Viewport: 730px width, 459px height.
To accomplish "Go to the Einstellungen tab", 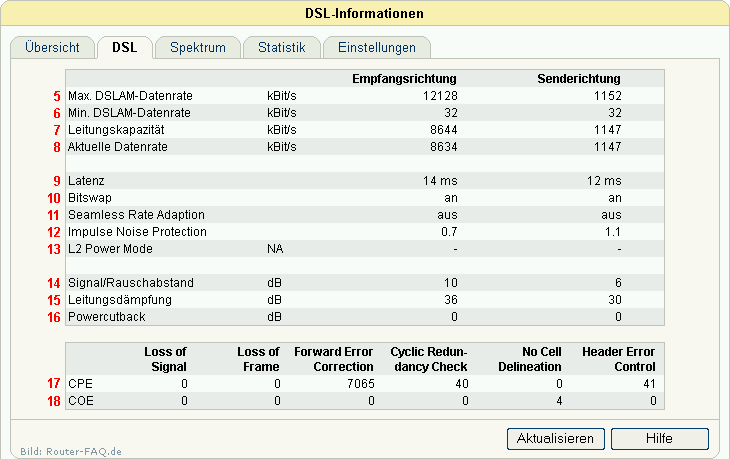I will (x=377, y=47).
